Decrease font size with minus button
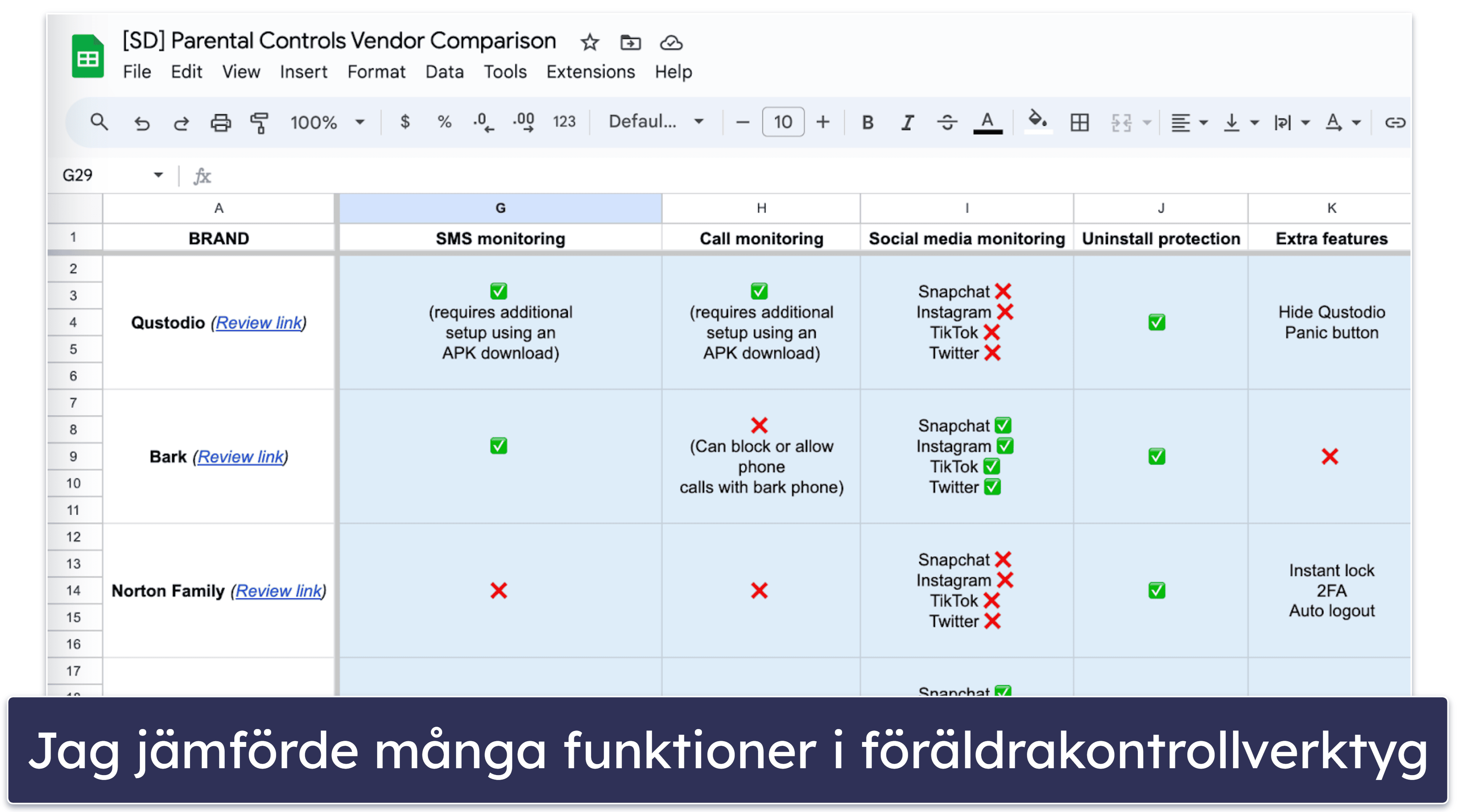Screen dimensions: 1460x812 click(x=742, y=122)
